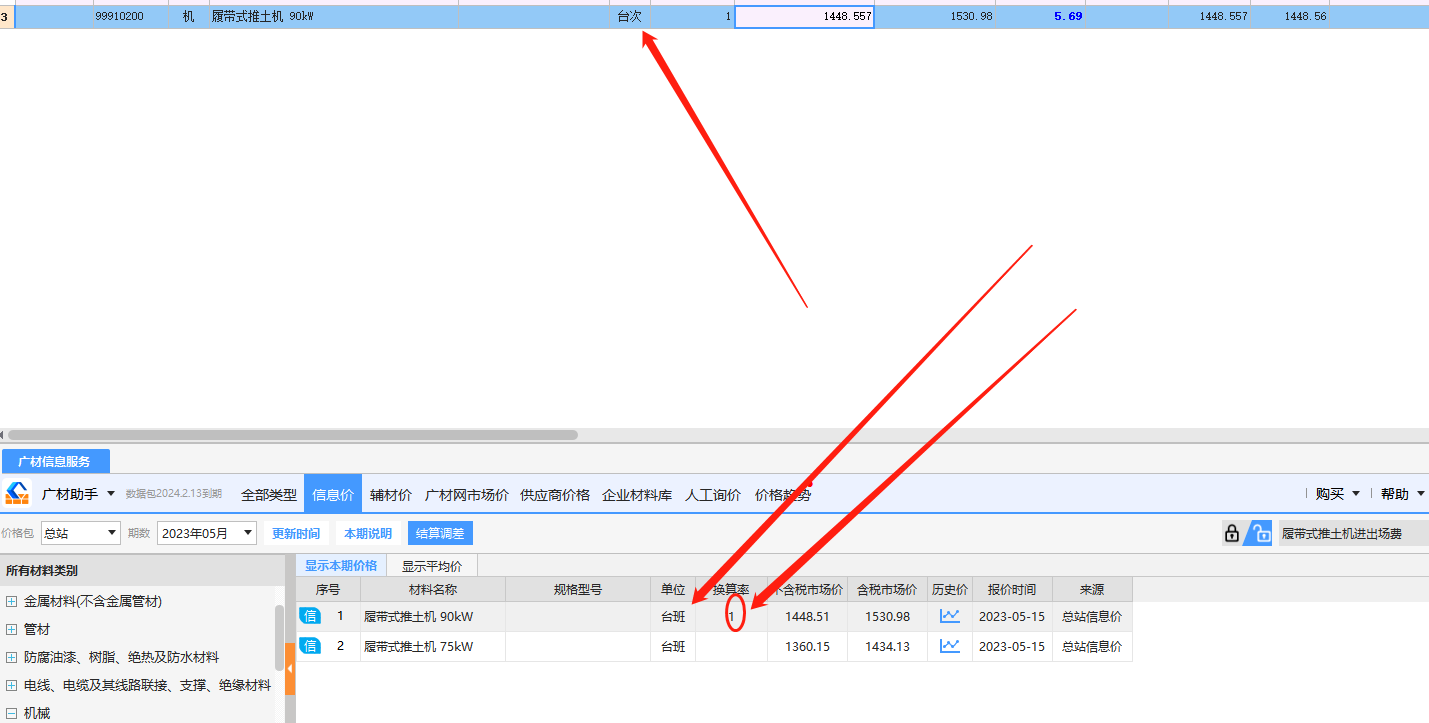
Task: Click the 历史价 column header
Action: pos(950,589)
